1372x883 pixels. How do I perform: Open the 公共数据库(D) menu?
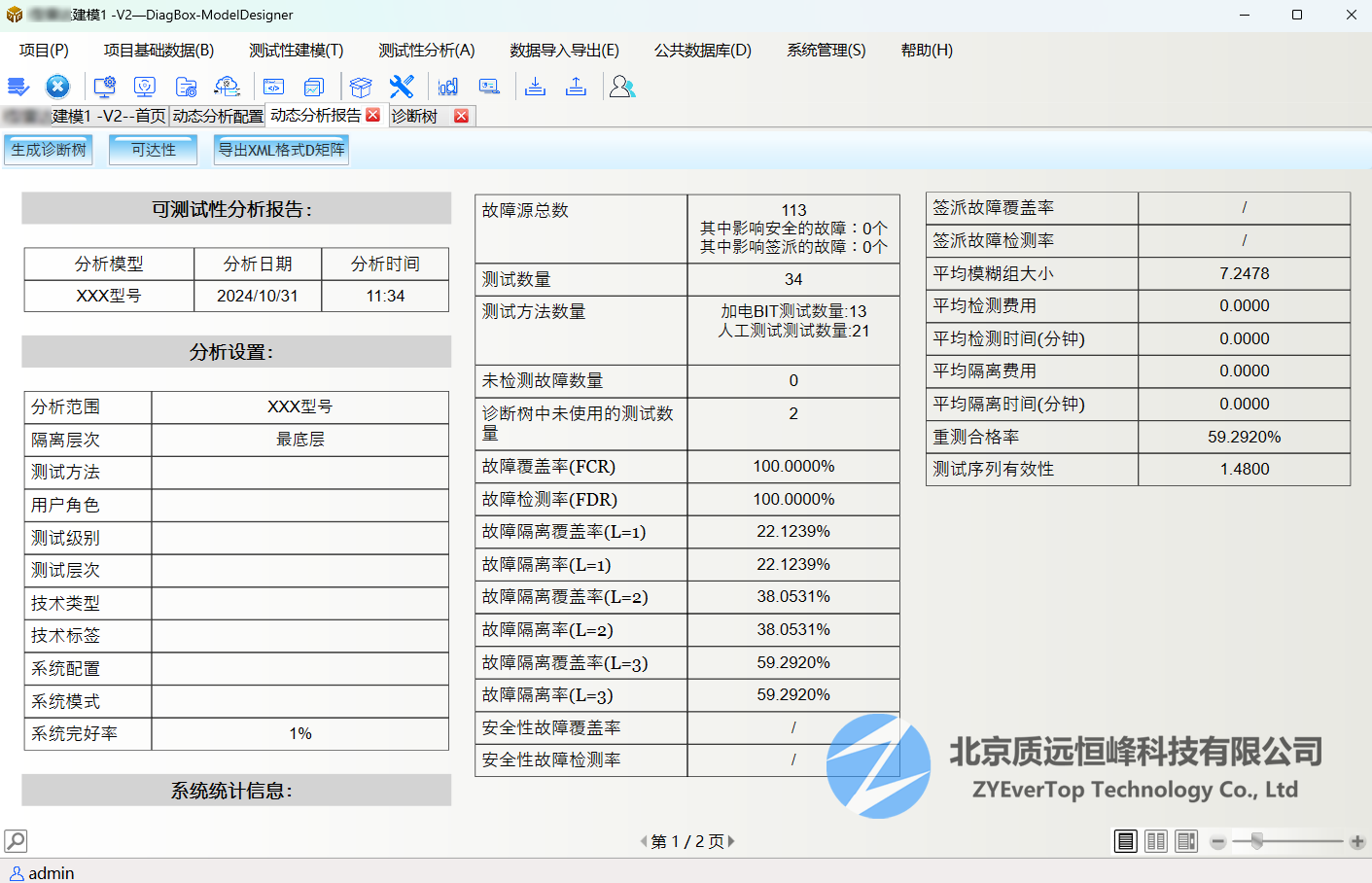coord(703,50)
